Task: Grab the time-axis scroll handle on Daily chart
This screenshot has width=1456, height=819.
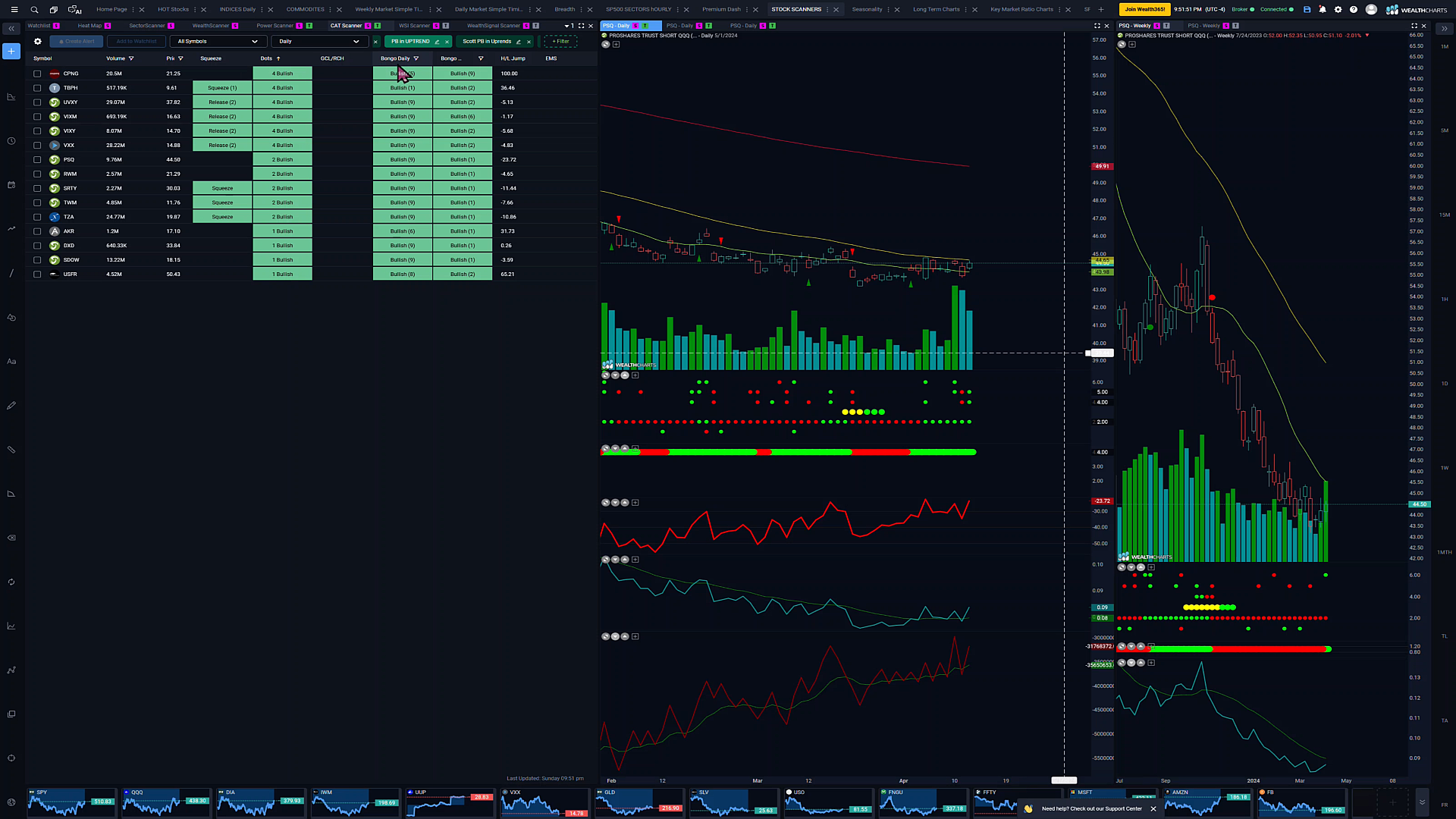Action: click(x=1063, y=780)
